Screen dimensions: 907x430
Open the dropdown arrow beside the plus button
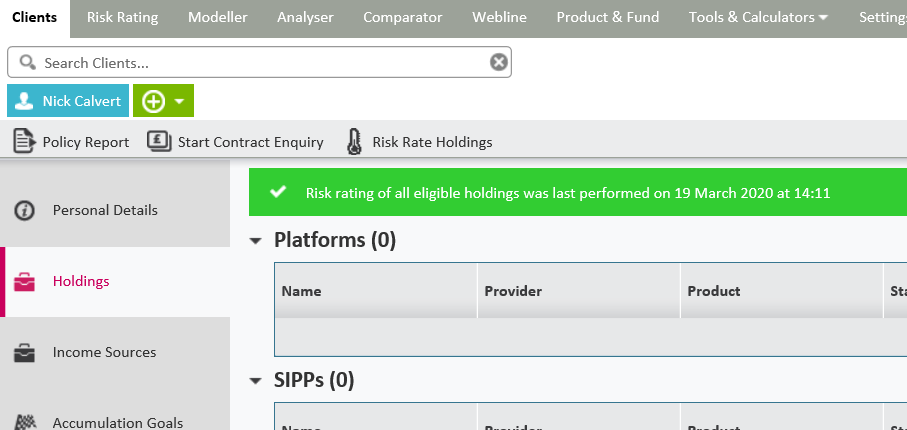[x=179, y=101]
